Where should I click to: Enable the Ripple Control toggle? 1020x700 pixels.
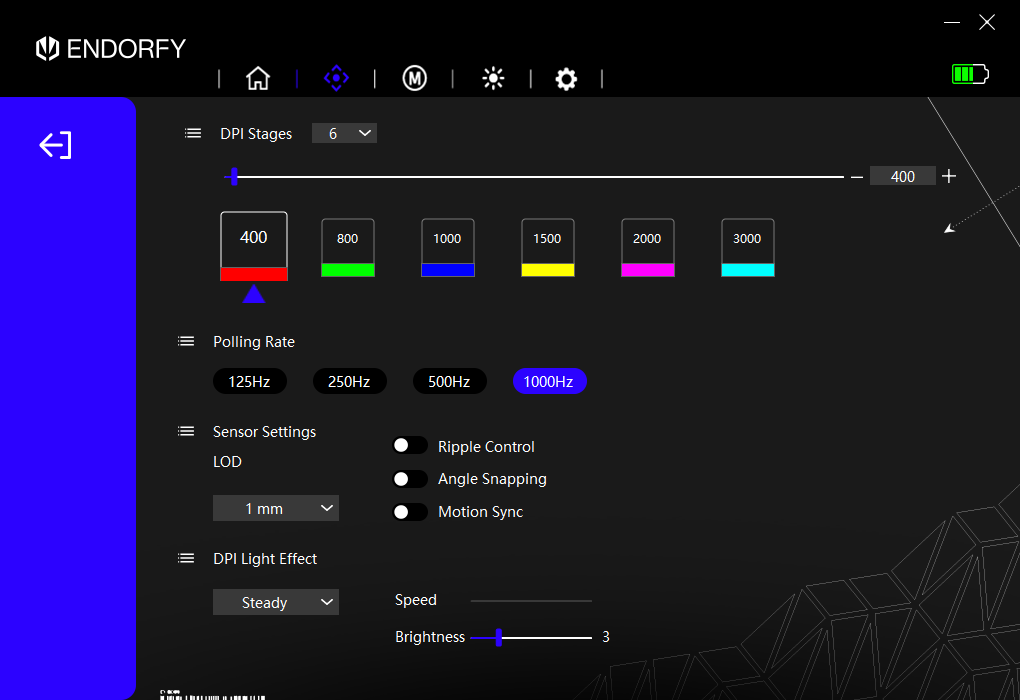point(410,446)
